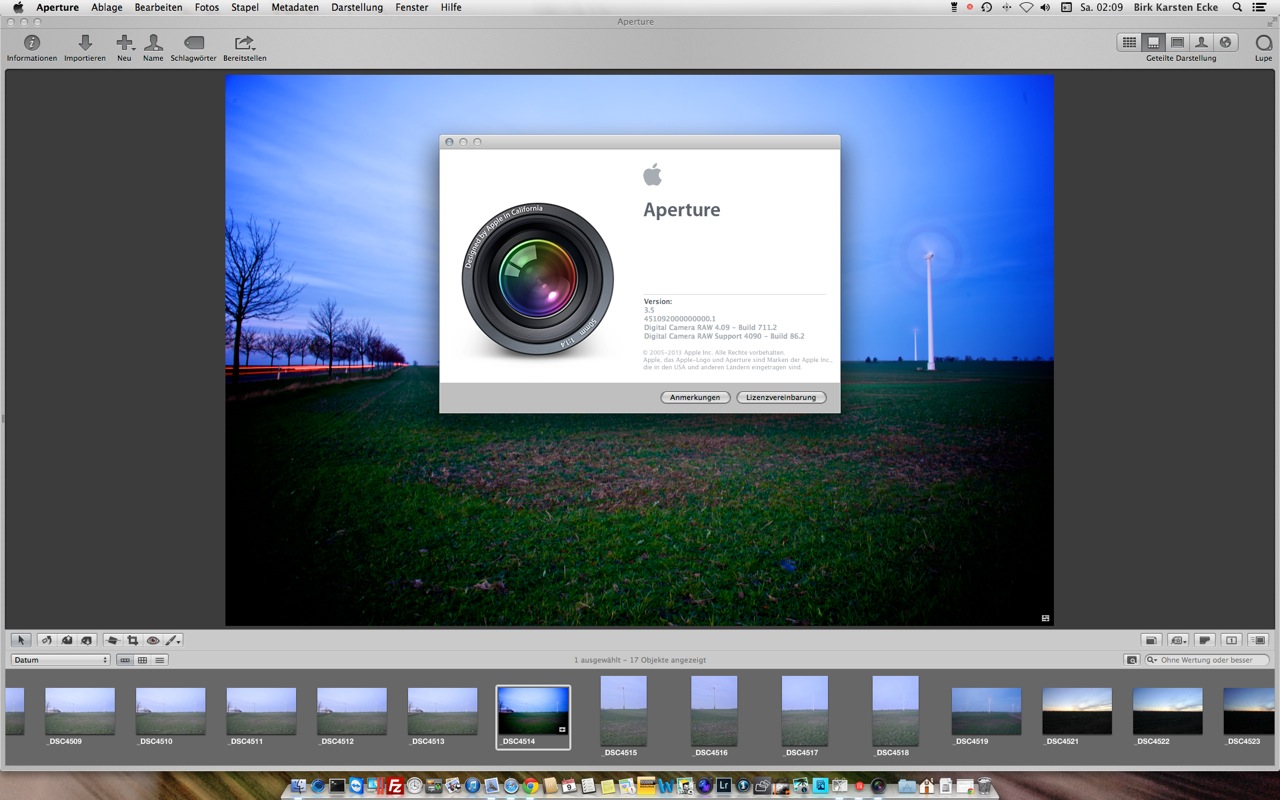1280x800 pixels.
Task: Open the Darstellung menu
Action: point(357,7)
